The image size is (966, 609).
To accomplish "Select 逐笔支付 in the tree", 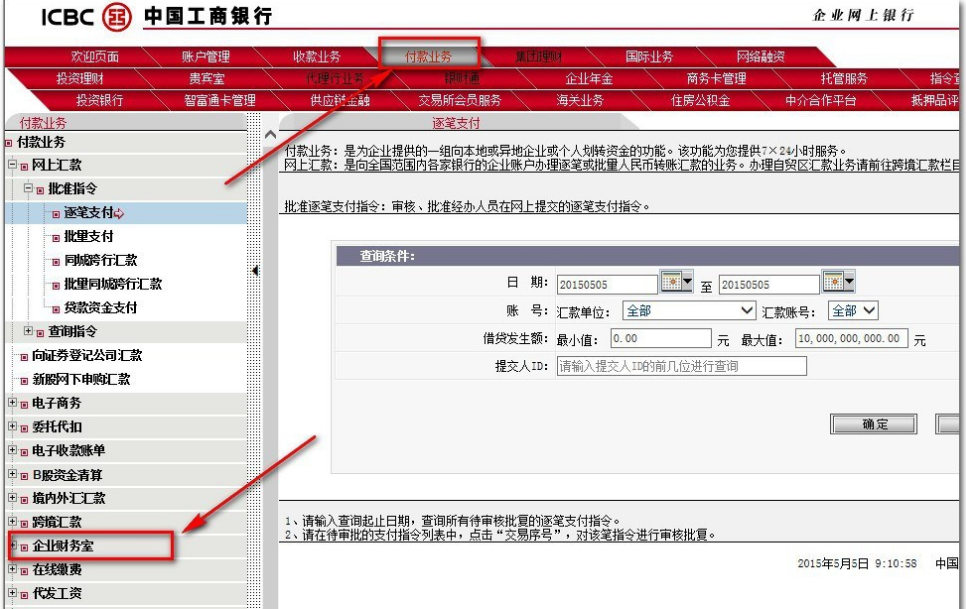I will (x=89, y=212).
